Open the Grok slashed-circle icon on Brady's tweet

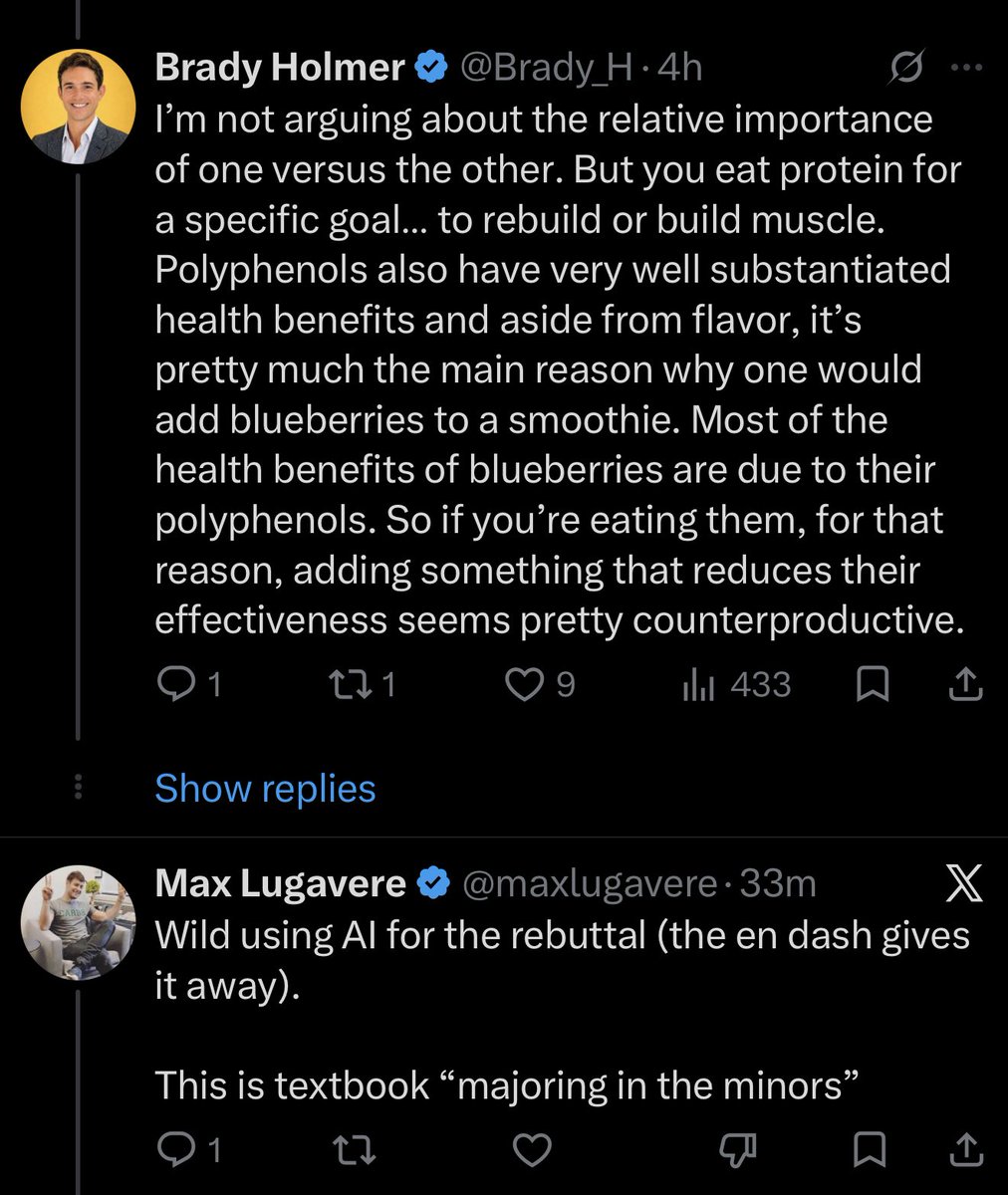905,68
